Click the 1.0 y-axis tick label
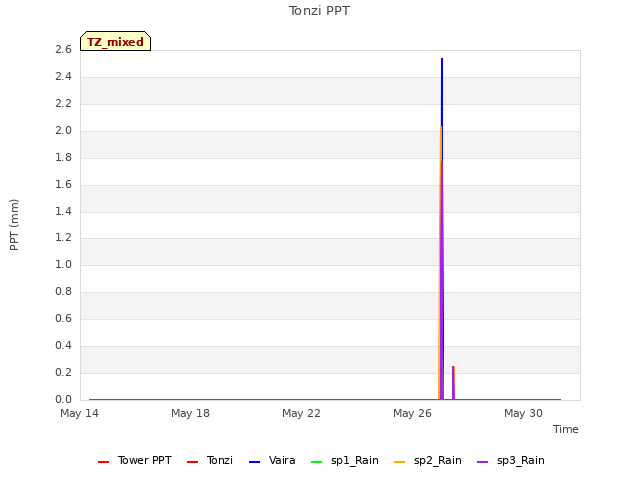This screenshot has height=480, width=640. click(63, 264)
